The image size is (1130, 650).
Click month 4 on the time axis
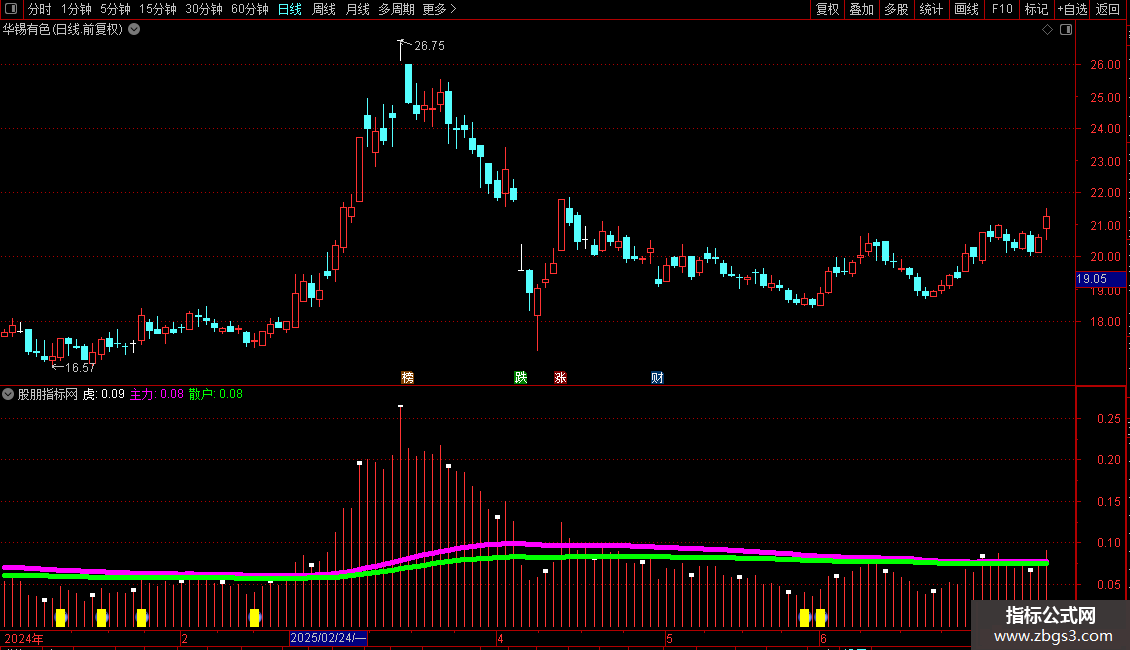pyautogui.click(x=500, y=638)
